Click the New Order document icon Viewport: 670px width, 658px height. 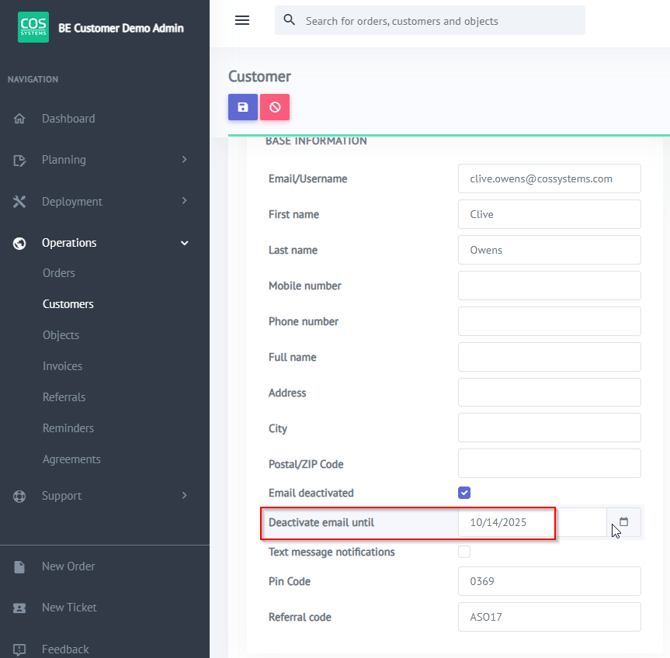pos(20,567)
